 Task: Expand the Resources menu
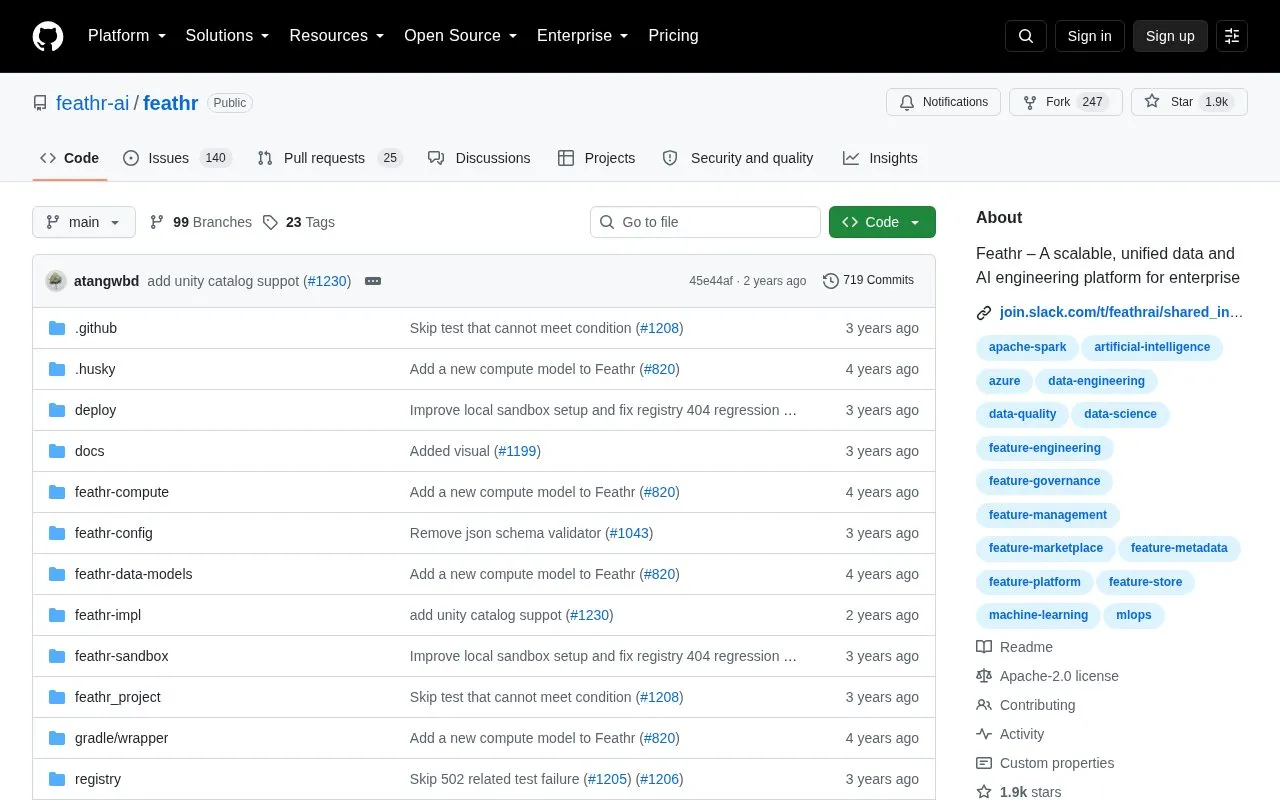pos(337,36)
